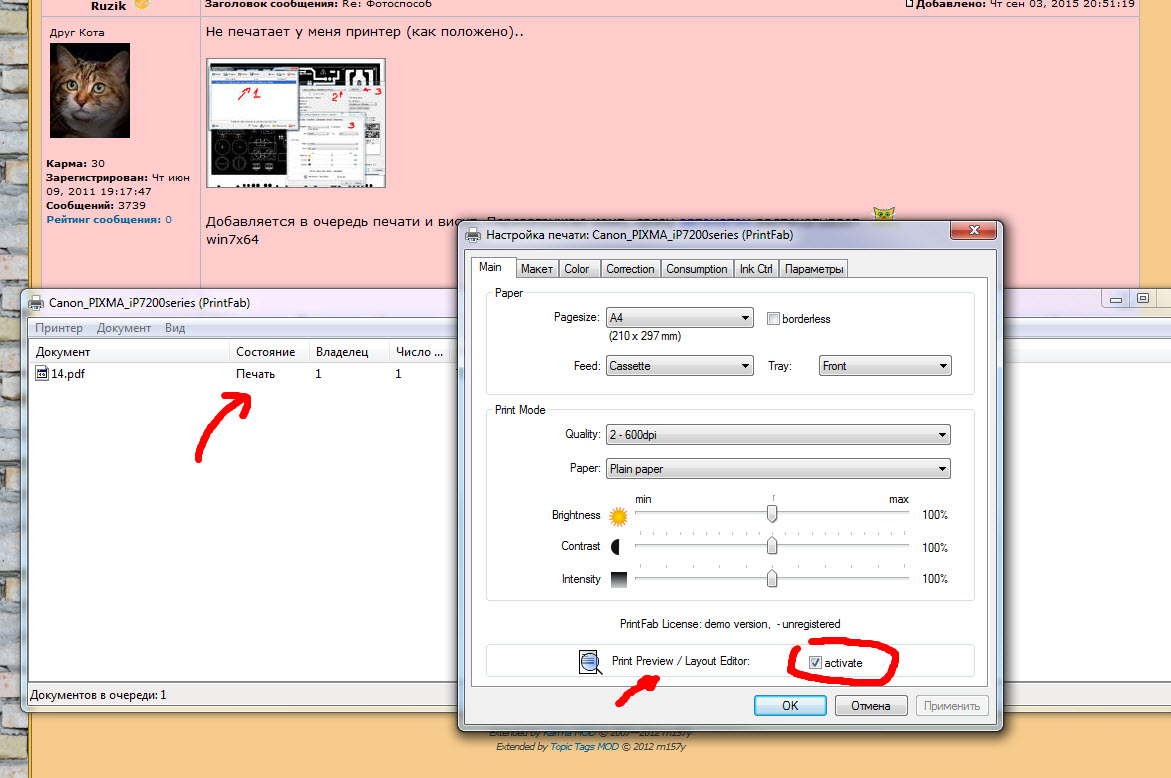This screenshot has width=1171, height=778.
Task: Click PrintFab License demo version text
Action: (x=730, y=624)
